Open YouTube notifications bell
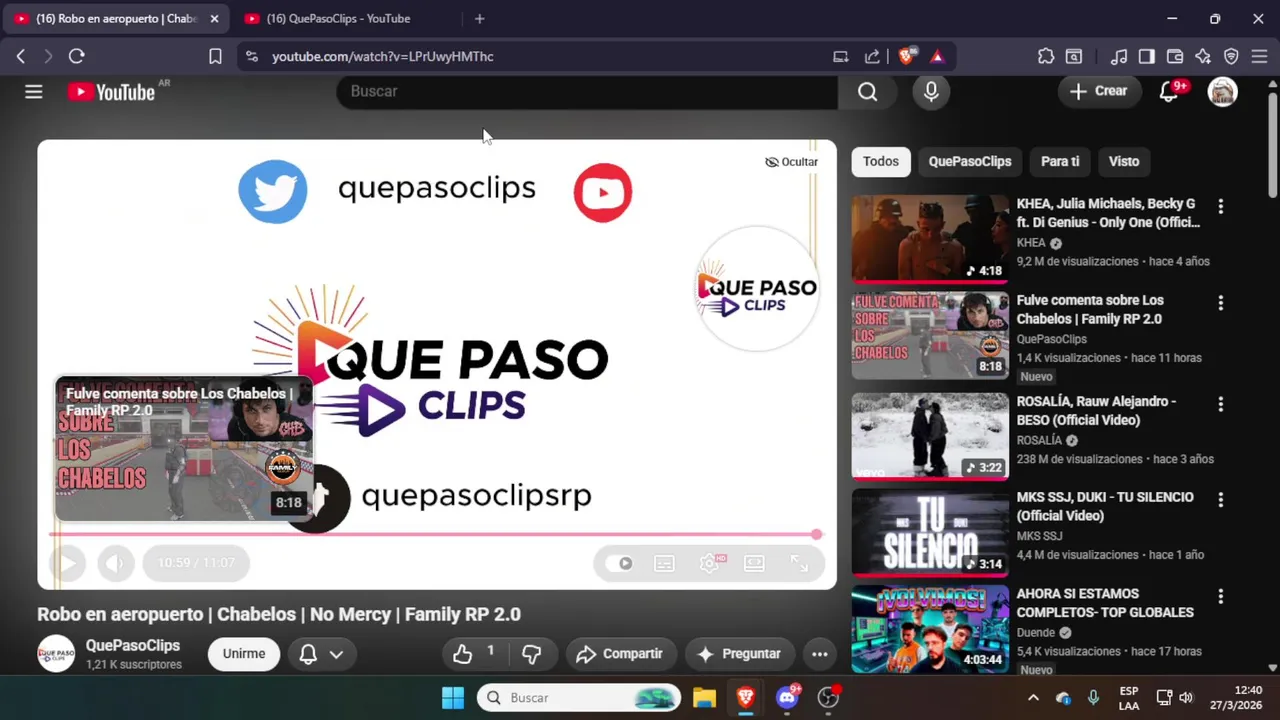The width and height of the screenshot is (1280, 720). [1168, 92]
